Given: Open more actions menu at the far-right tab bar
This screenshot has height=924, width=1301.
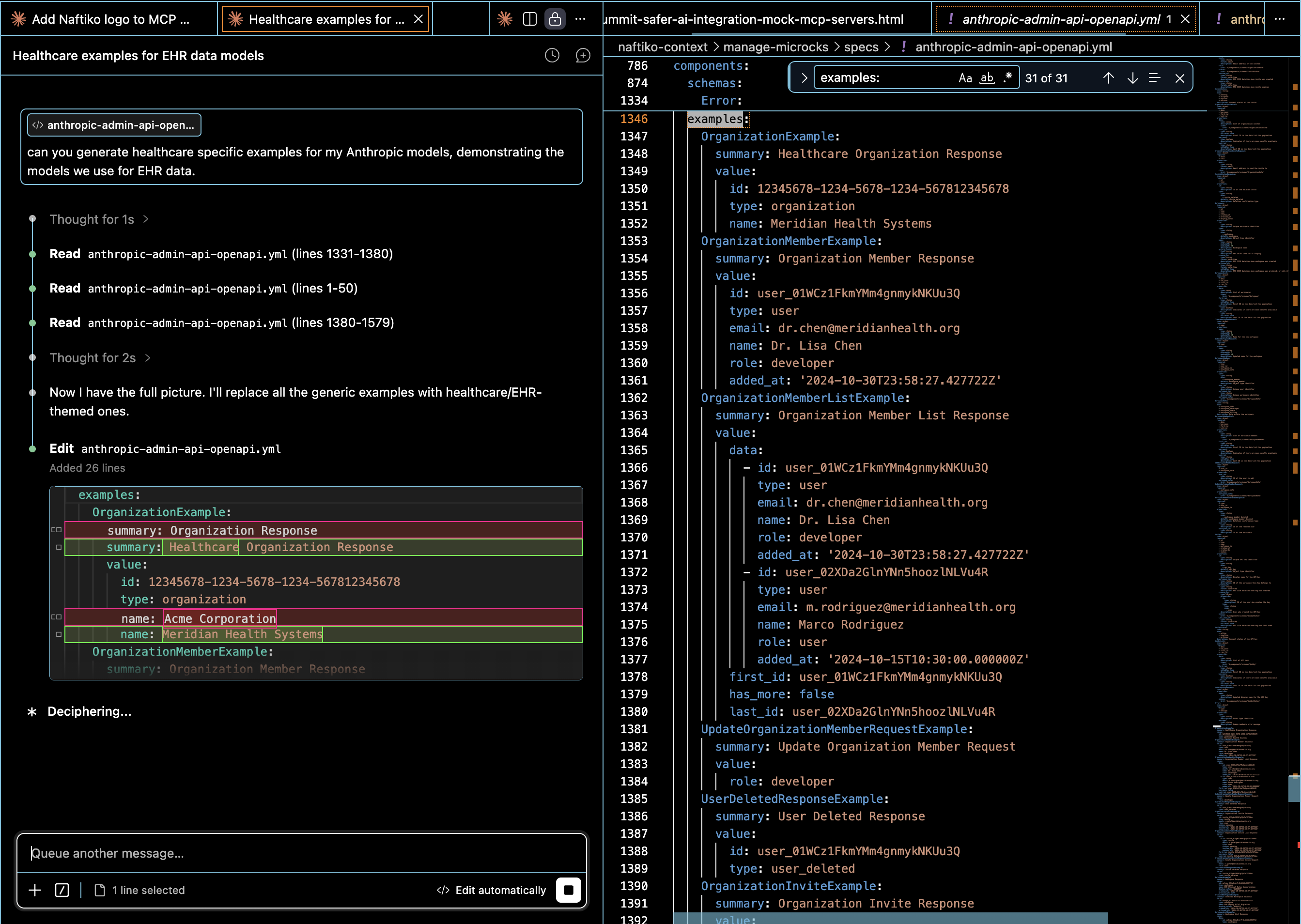Looking at the screenshot, I should click(1279, 19).
